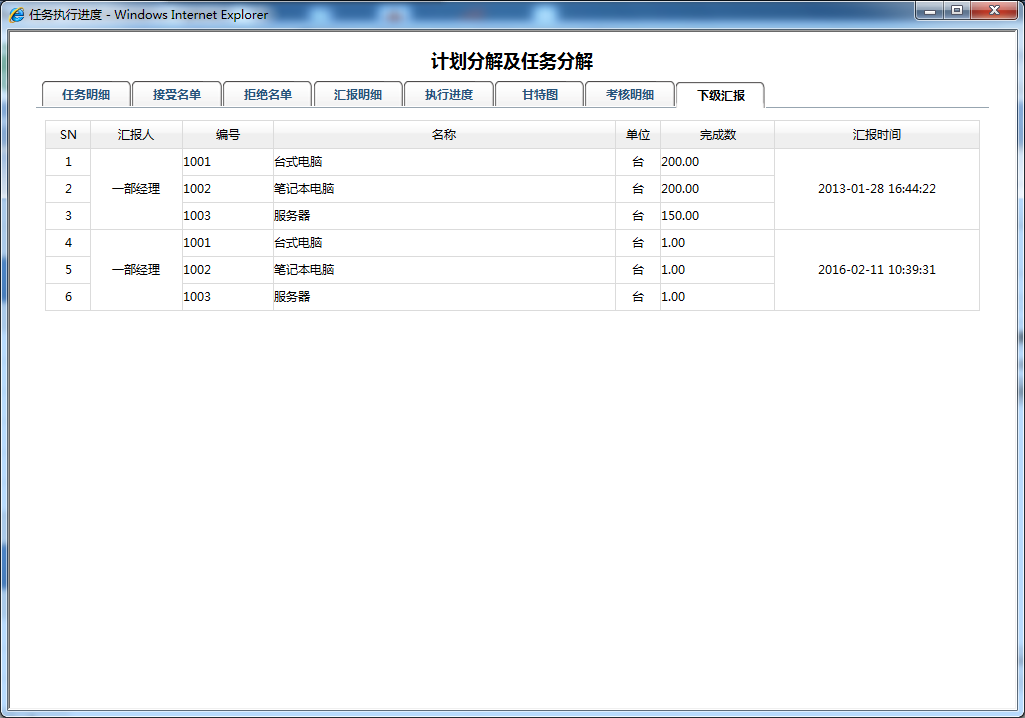Click the Internet Explorer icon in title bar
Screen dimensions: 1025x718
tap(17, 14)
